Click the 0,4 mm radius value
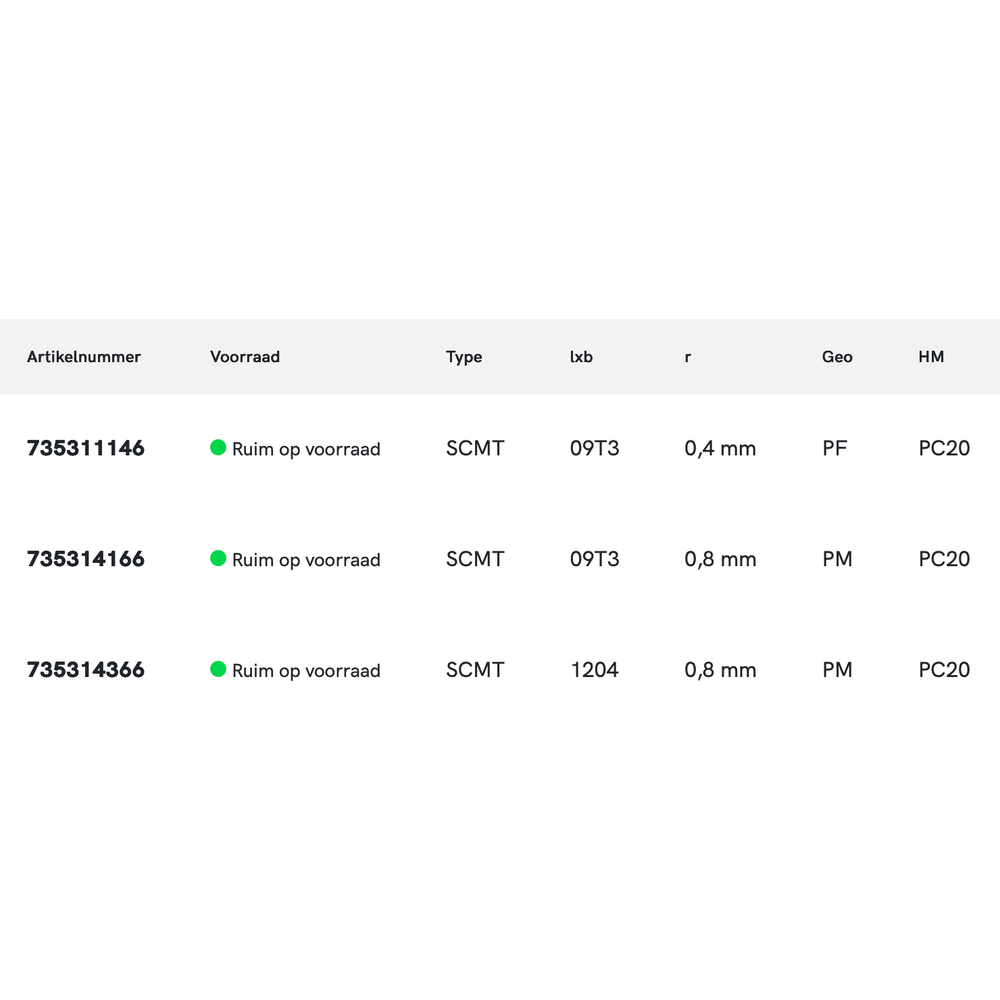Image resolution: width=1000 pixels, height=1000 pixels. (720, 449)
